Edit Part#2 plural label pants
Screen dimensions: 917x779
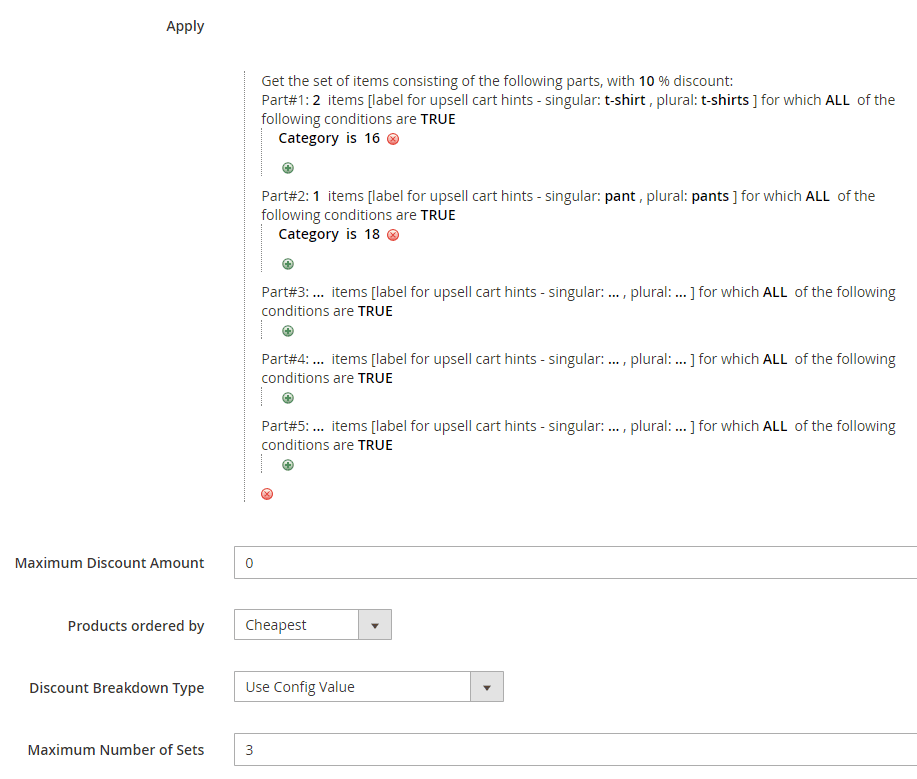(710, 196)
